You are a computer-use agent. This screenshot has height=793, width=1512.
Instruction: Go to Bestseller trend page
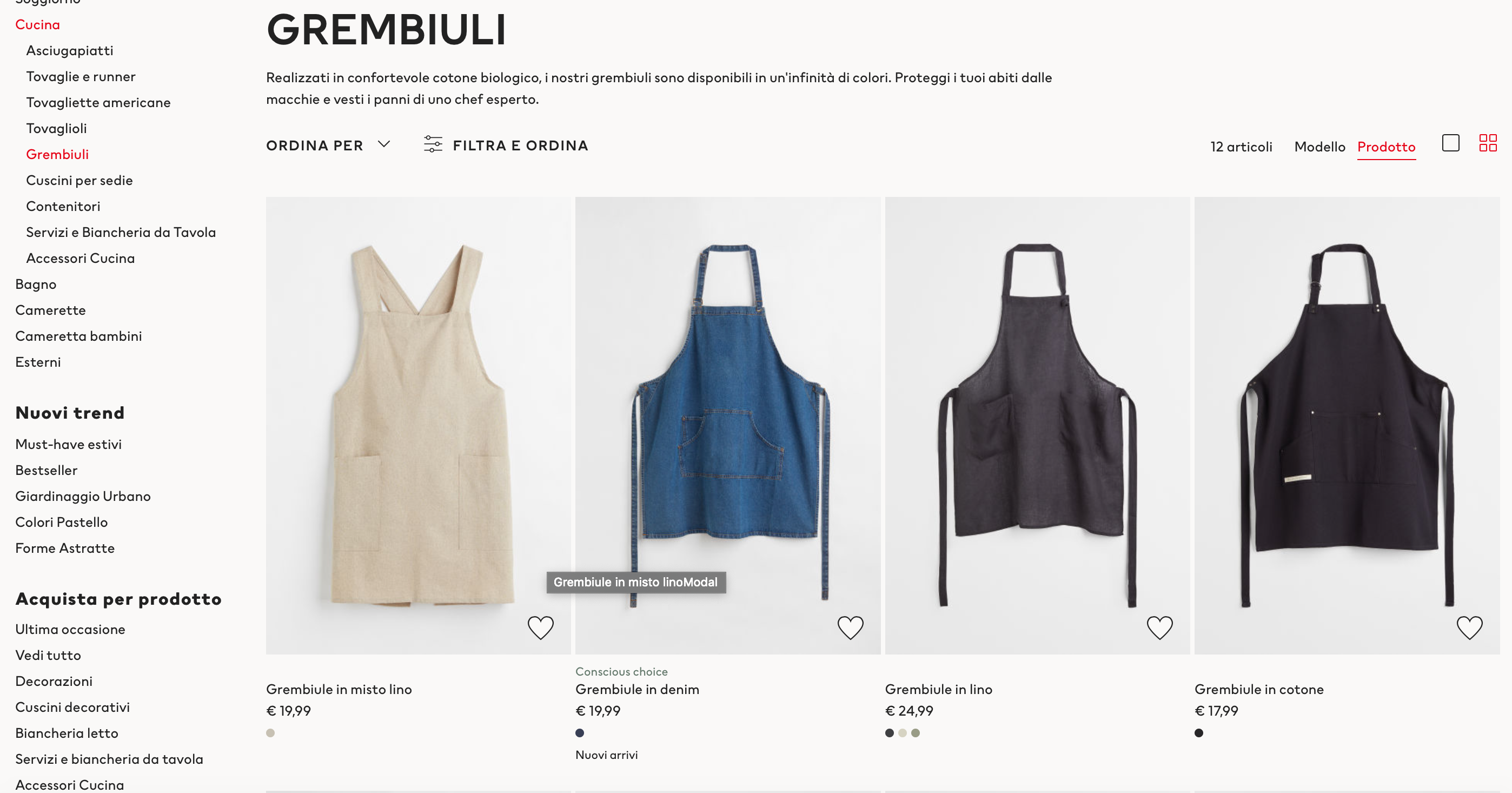coord(47,470)
